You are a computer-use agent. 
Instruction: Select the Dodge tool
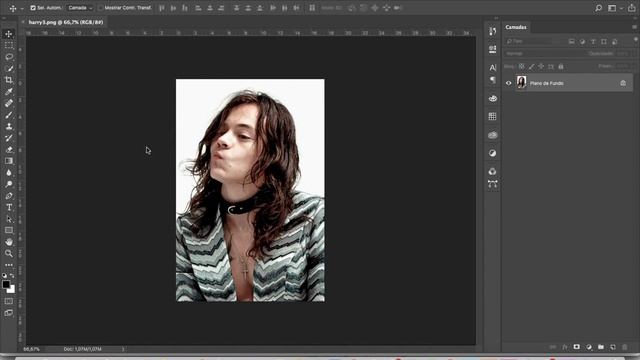[9, 184]
